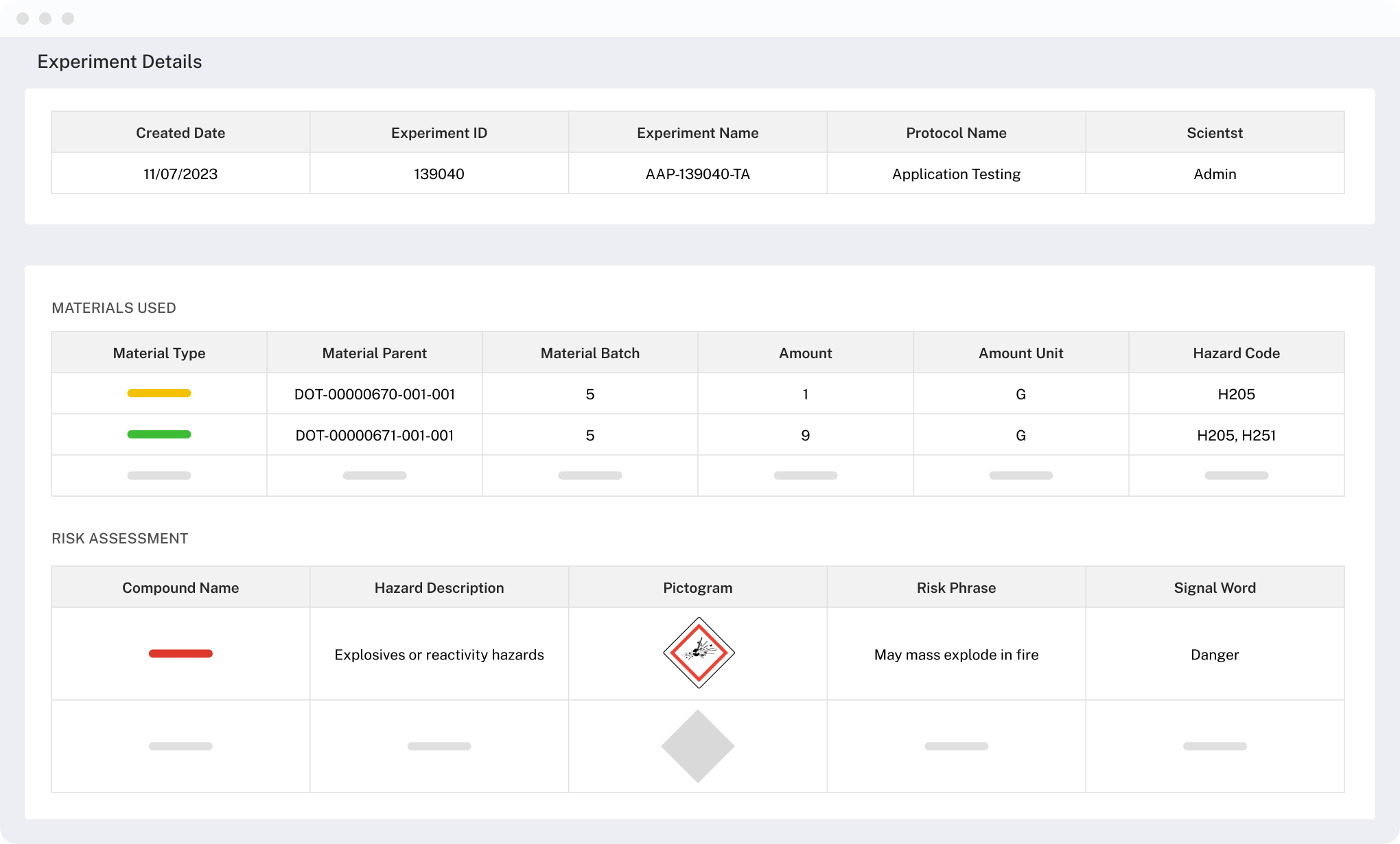
Task: Click the Signal Word column header
Action: [1215, 587]
